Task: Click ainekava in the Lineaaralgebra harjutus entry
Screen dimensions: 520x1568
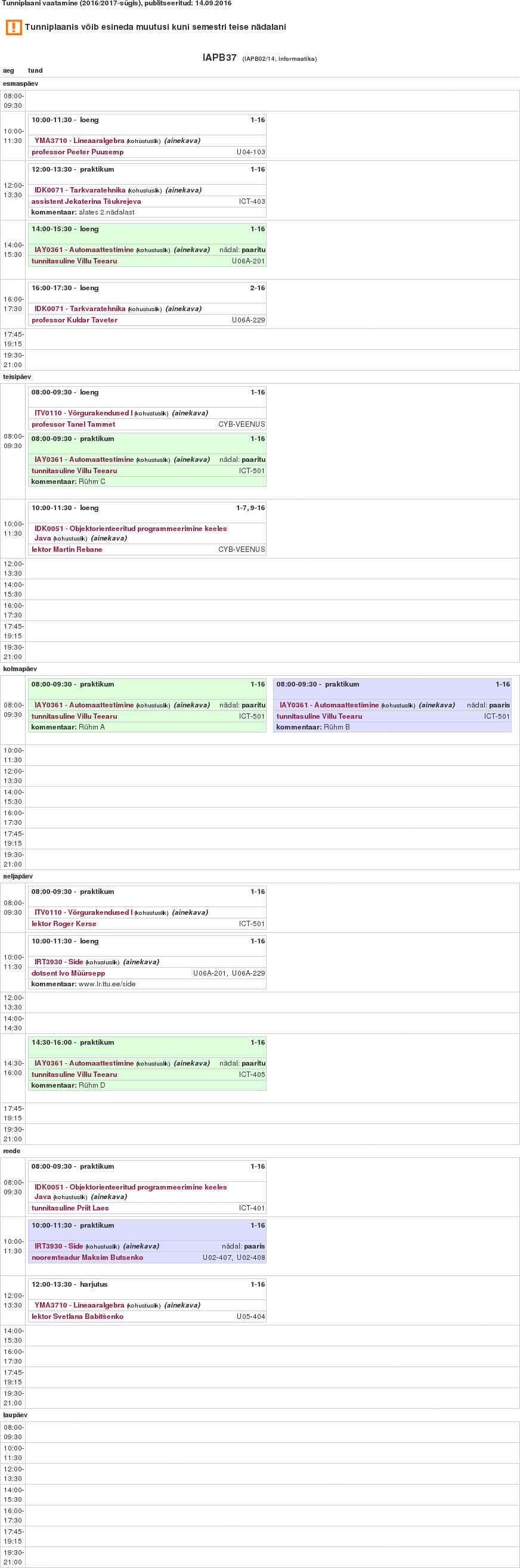Action: (x=182, y=1306)
